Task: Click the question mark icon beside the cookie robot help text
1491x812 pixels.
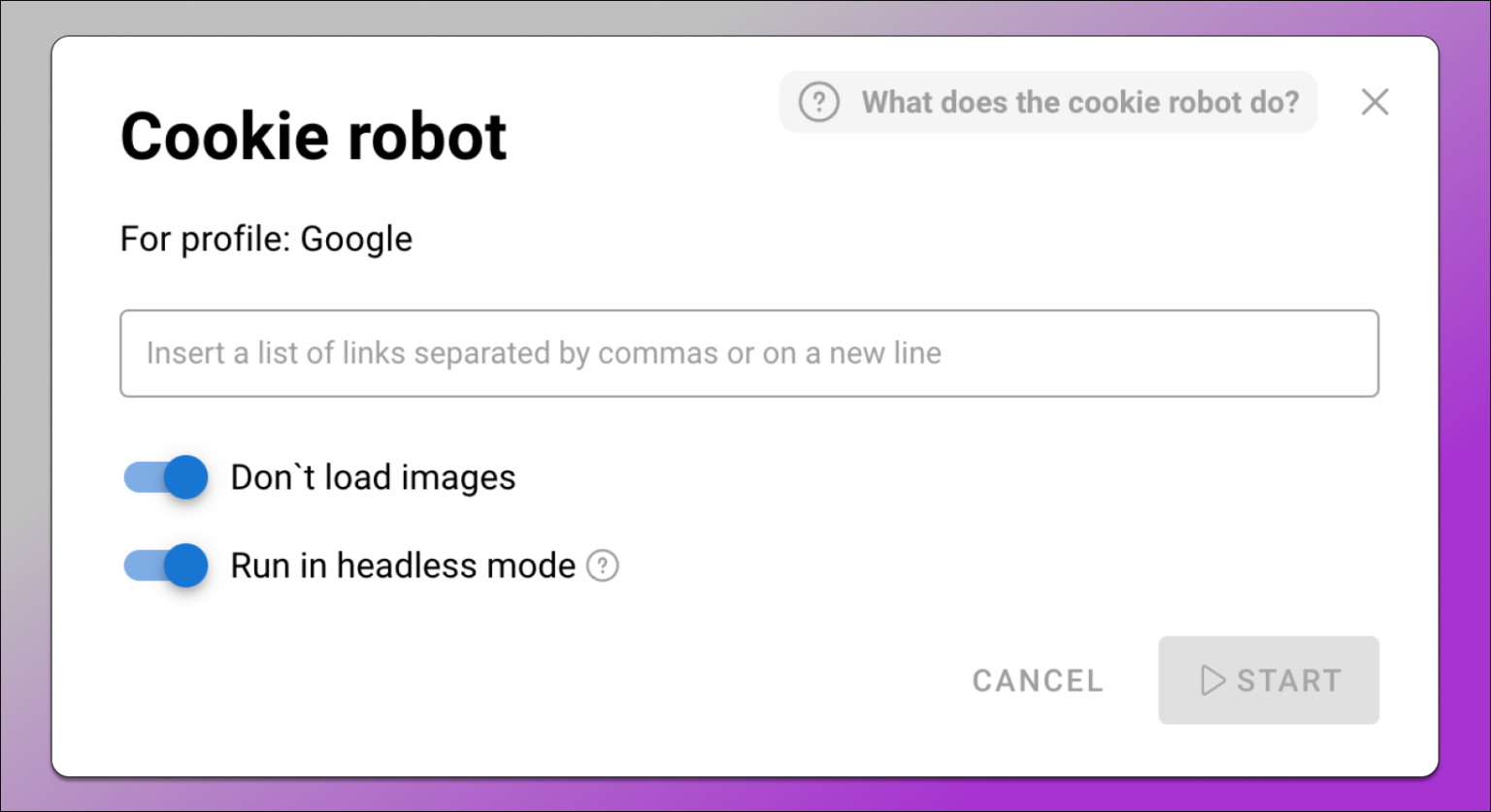Action: (818, 102)
